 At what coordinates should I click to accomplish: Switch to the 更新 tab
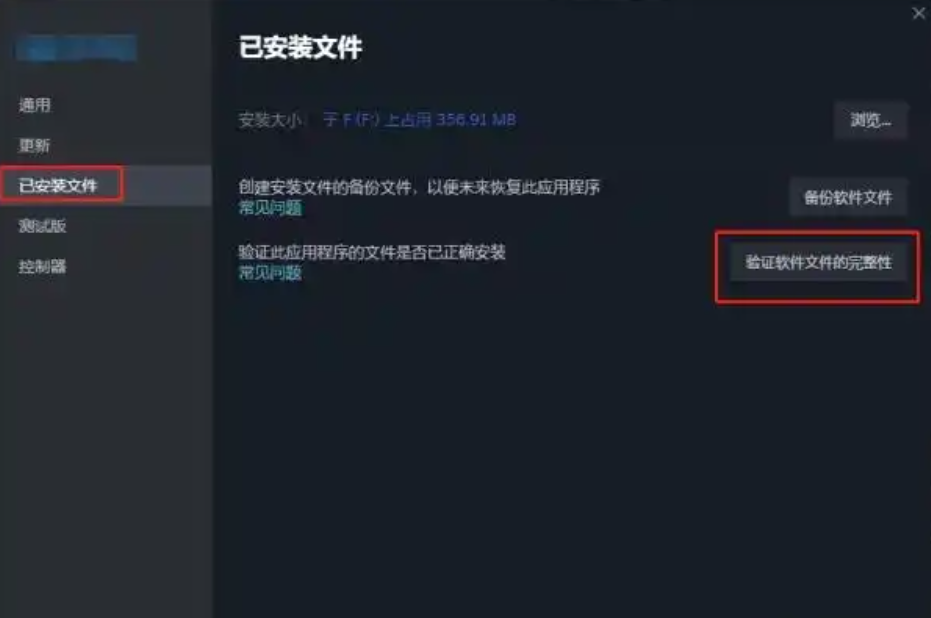click(34, 145)
